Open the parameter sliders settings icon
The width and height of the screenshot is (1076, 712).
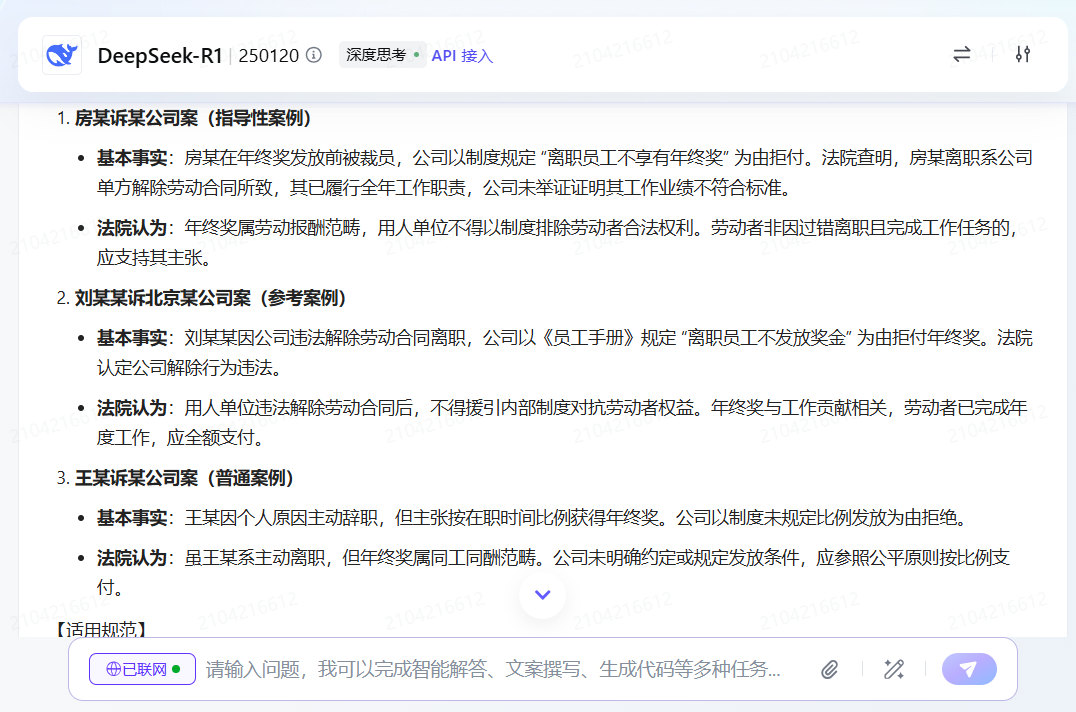1022,55
